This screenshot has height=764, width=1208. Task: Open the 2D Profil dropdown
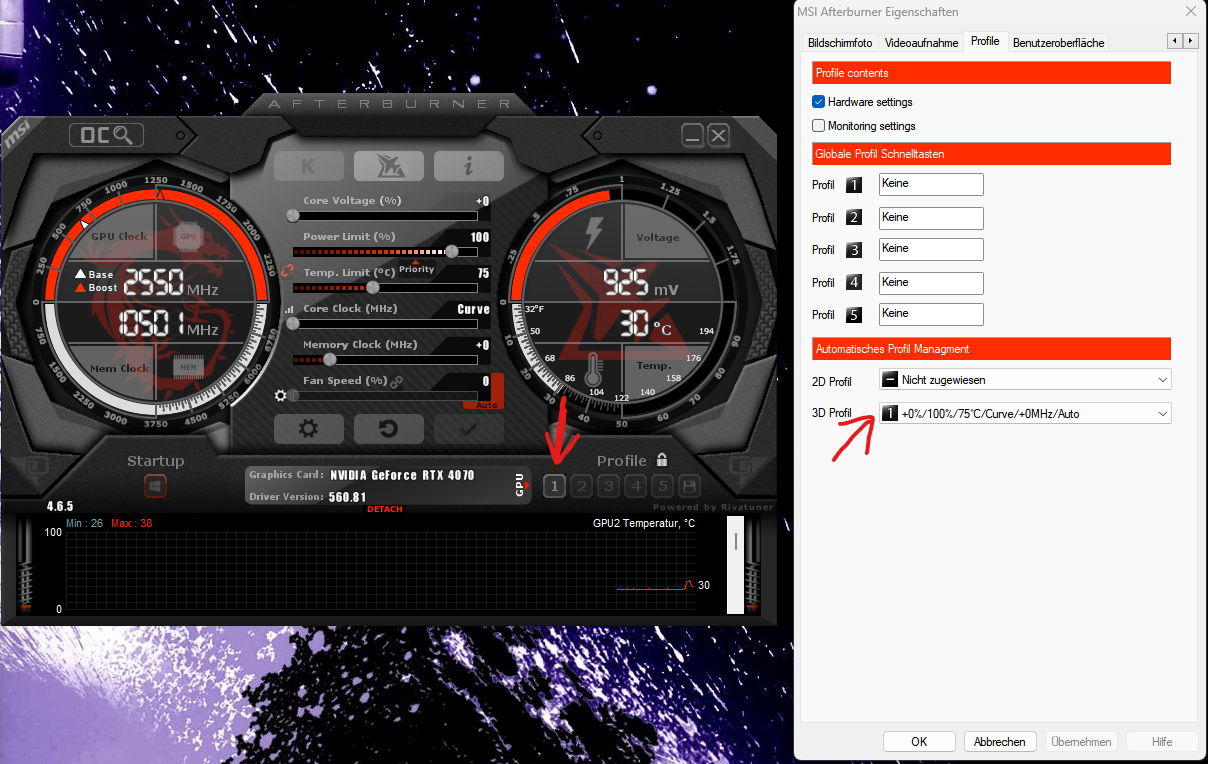1025,380
